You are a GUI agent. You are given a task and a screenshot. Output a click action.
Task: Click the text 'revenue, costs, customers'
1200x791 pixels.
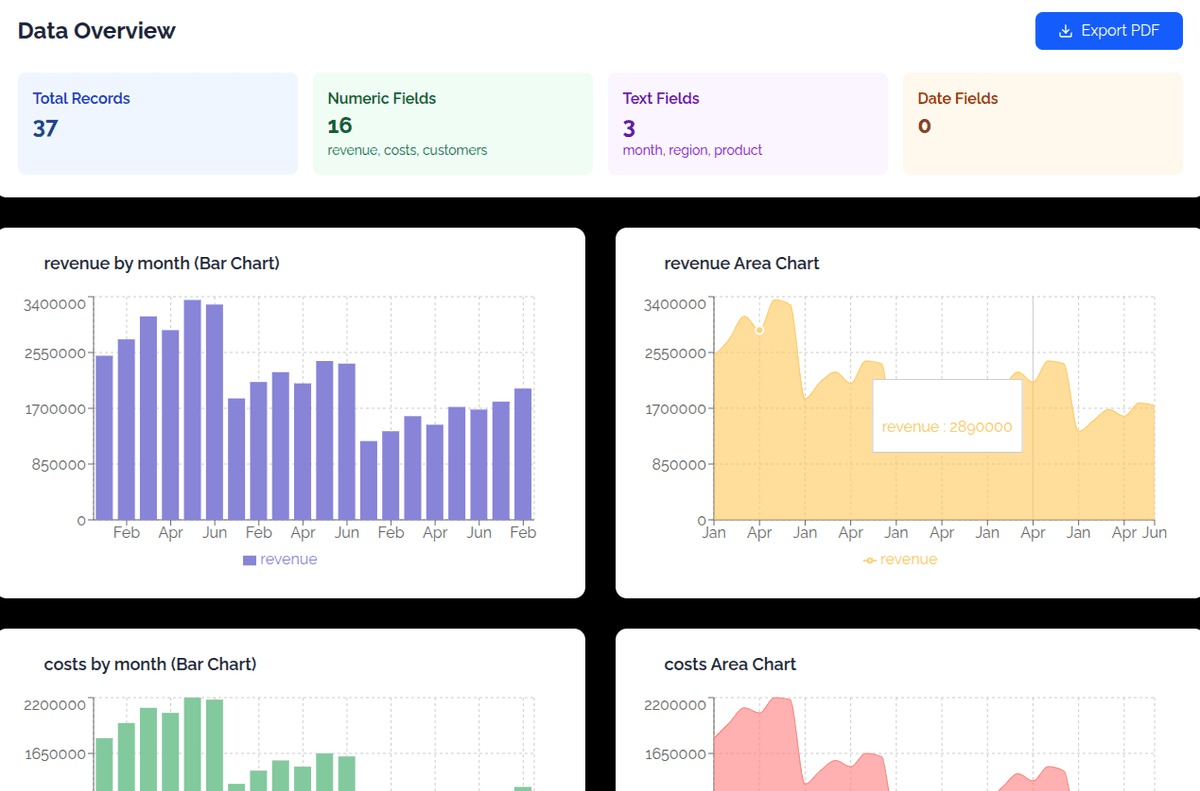click(407, 150)
